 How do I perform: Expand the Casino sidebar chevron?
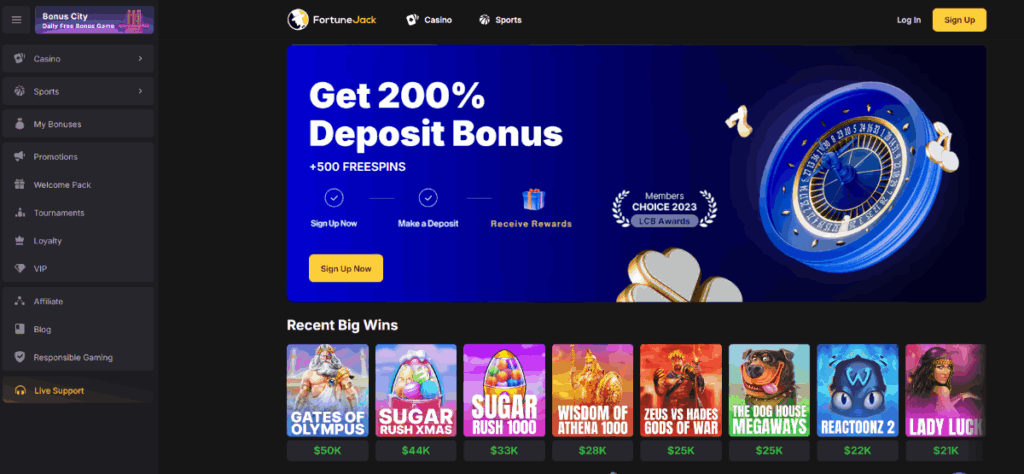(x=140, y=59)
